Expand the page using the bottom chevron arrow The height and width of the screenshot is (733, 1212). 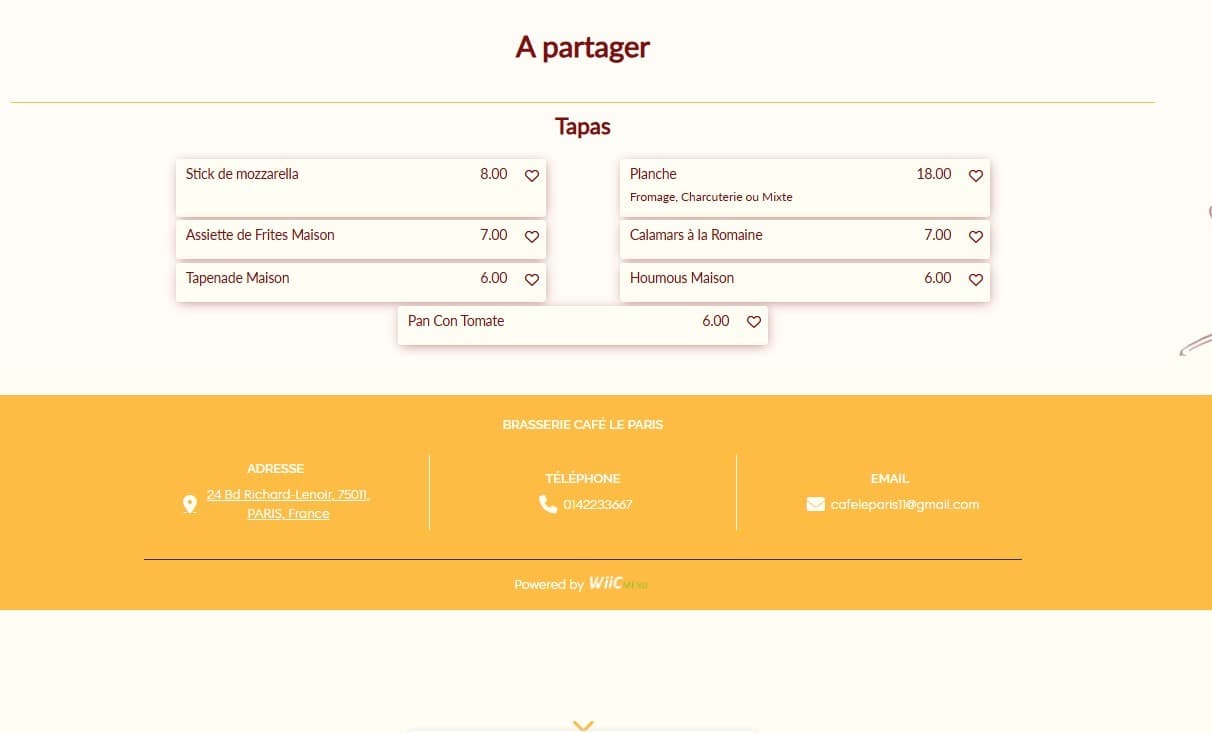pyautogui.click(x=583, y=726)
